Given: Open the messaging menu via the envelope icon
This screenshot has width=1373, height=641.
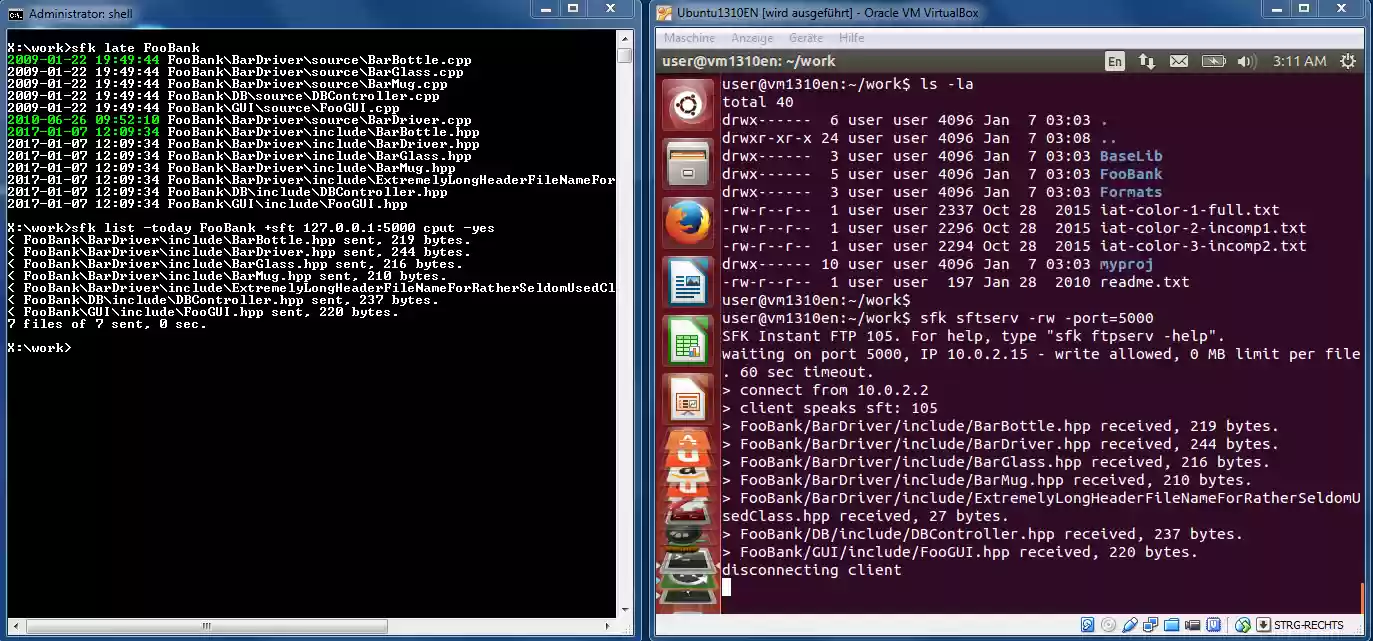Looking at the screenshot, I should click(1178, 61).
